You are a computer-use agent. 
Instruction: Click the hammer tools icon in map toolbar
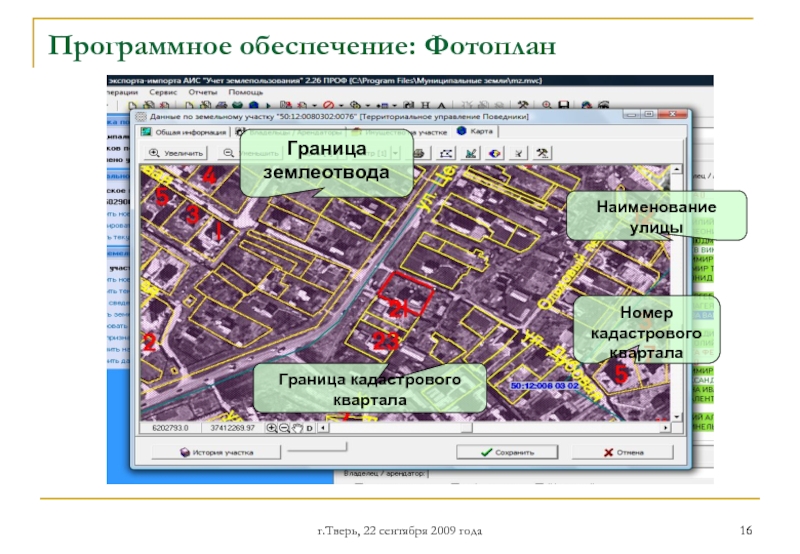click(543, 153)
